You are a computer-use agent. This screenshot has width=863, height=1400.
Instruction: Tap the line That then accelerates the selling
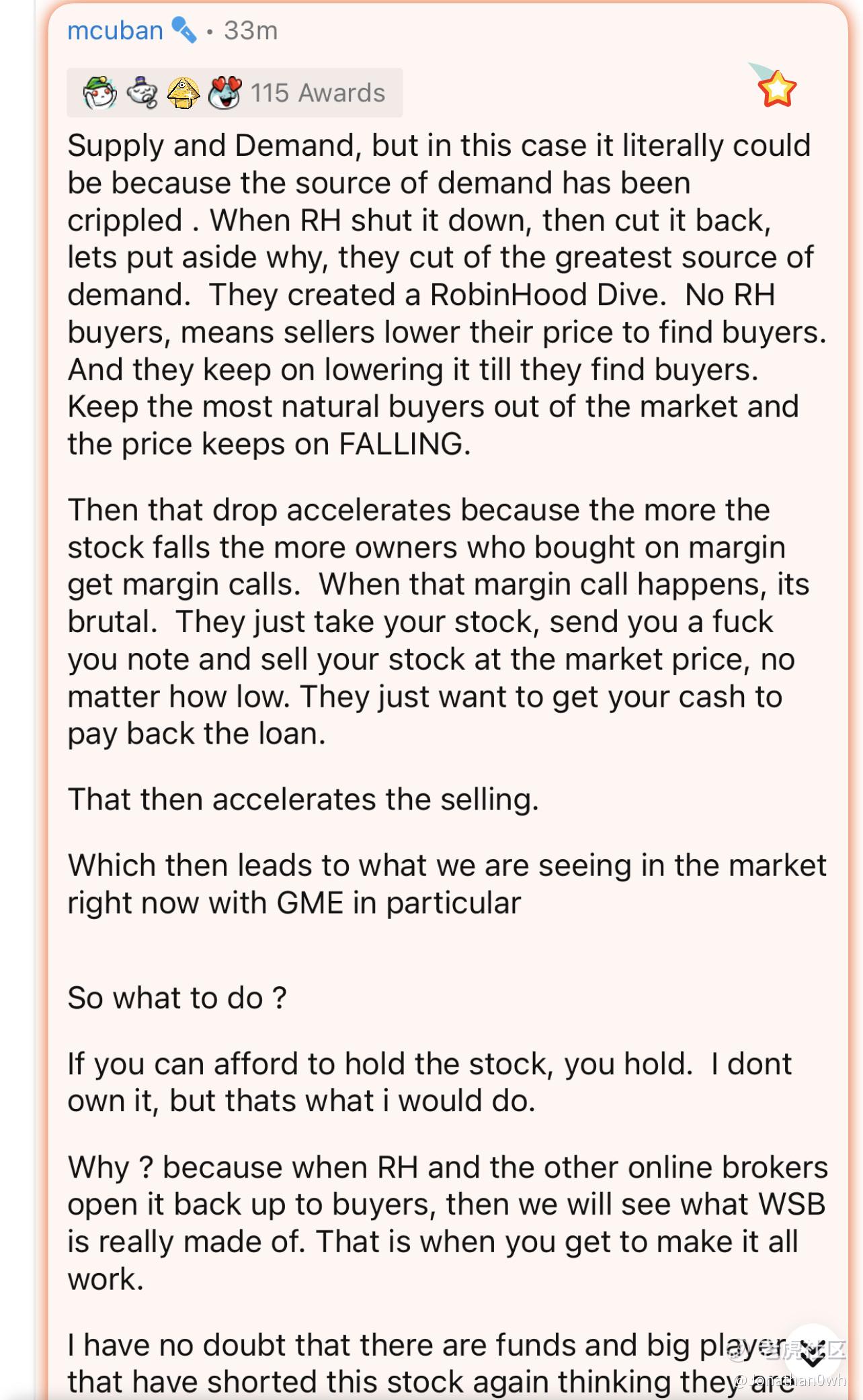pos(303,799)
